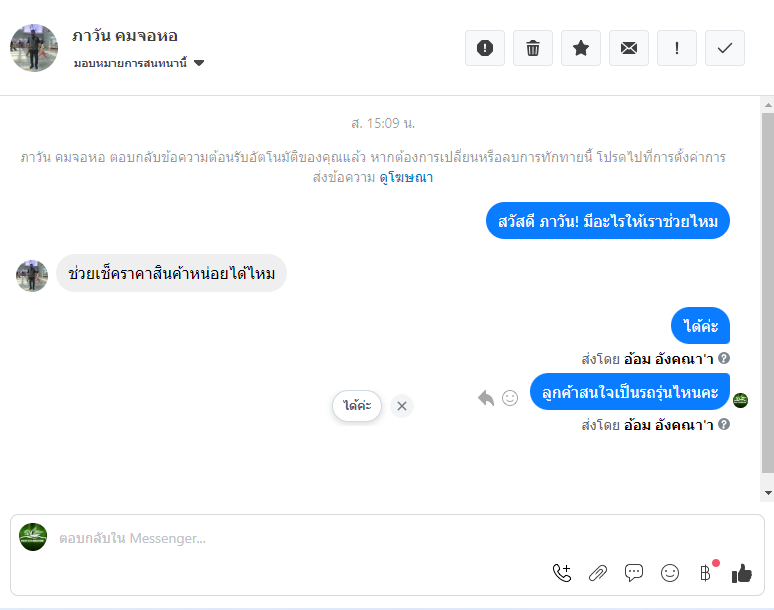
Task: Delete conversation with the trash icon
Action: (533, 48)
